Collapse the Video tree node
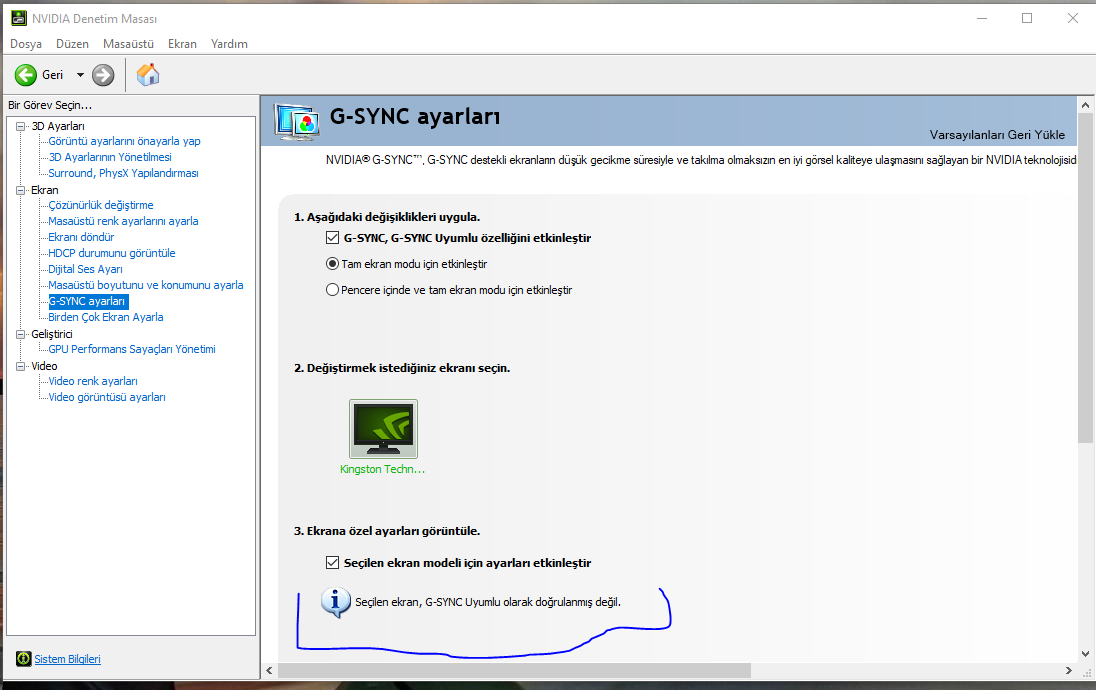Image resolution: width=1096 pixels, height=690 pixels. coord(20,366)
